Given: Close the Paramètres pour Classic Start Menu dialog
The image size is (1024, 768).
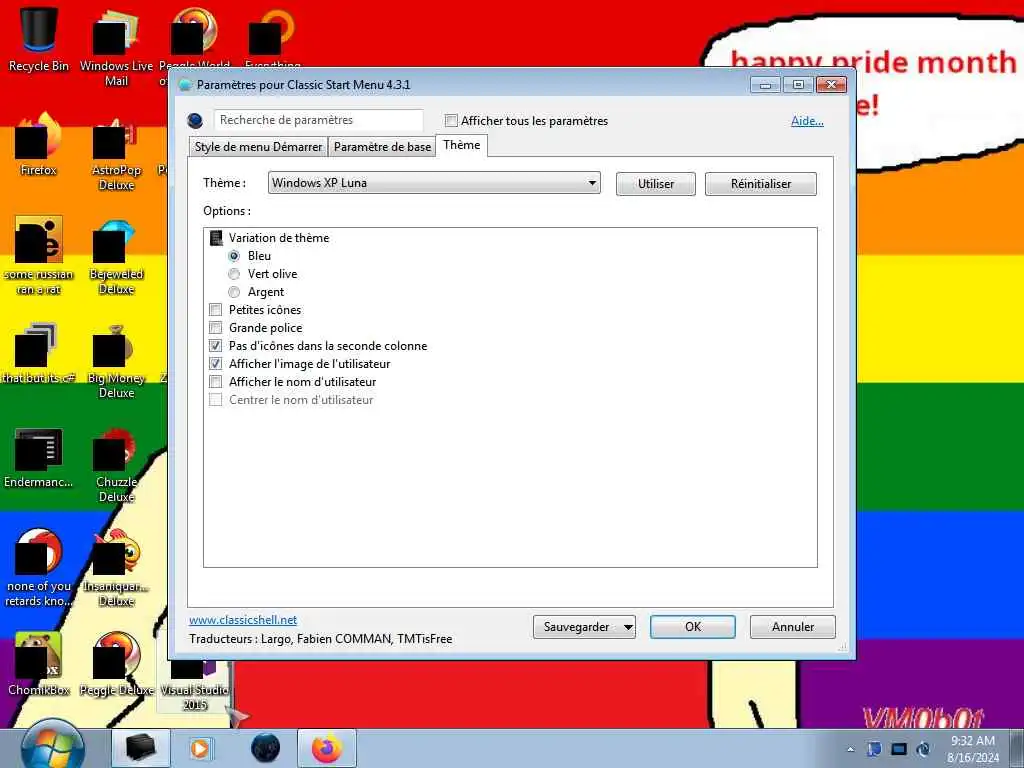Looking at the screenshot, I should click(831, 85).
